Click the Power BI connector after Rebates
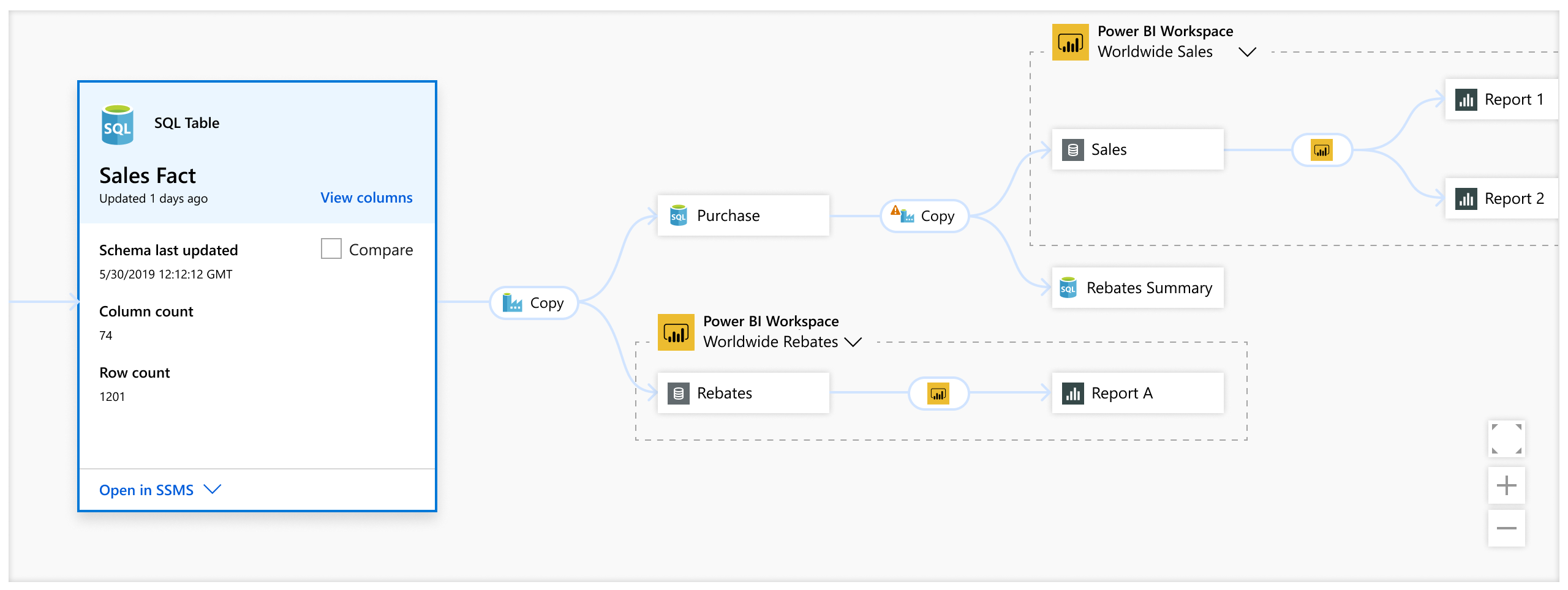This screenshot has height=590, width=1568. tap(938, 394)
